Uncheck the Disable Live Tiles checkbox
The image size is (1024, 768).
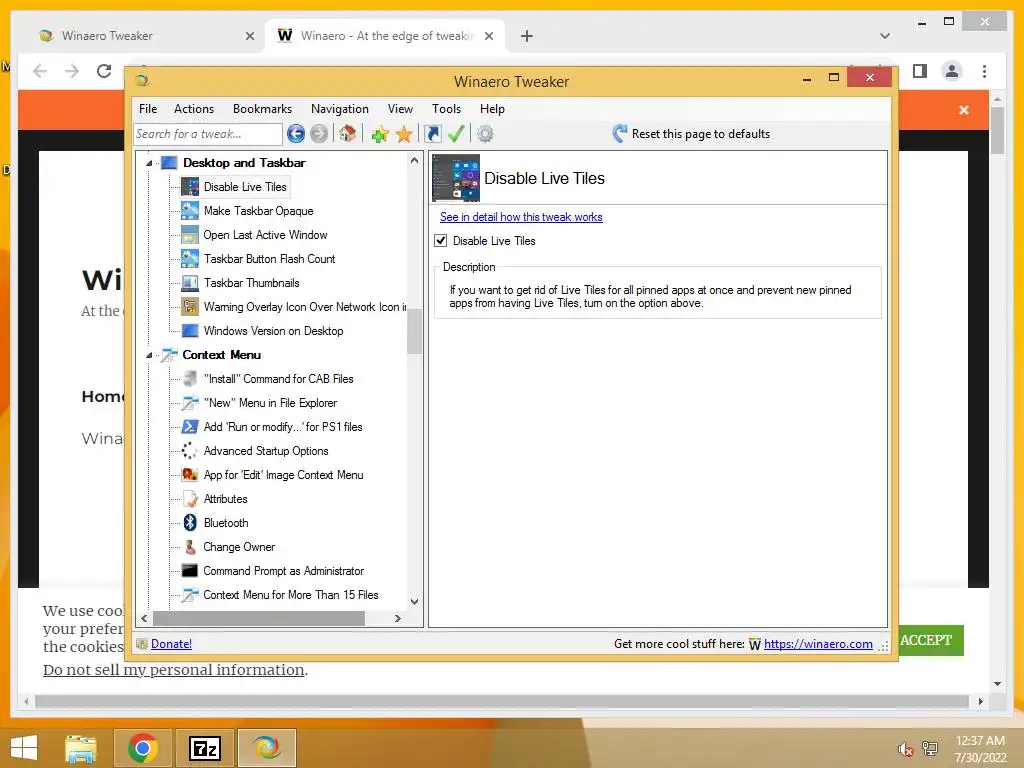click(x=441, y=240)
